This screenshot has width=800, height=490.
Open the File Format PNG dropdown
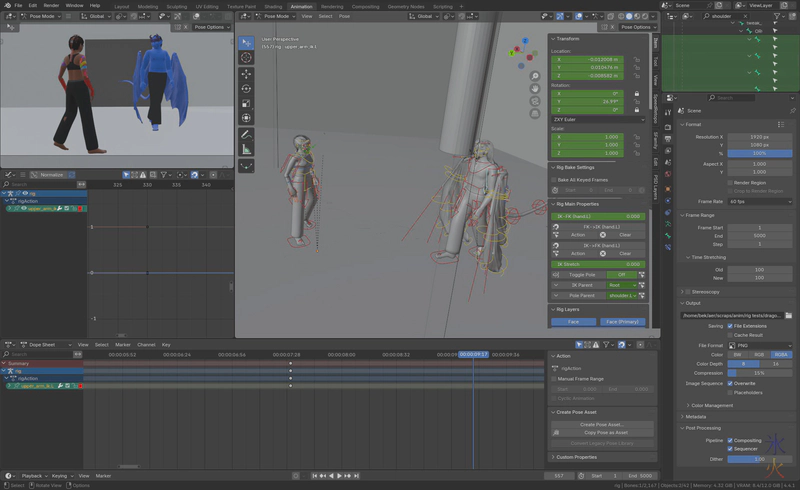[x=760, y=346]
